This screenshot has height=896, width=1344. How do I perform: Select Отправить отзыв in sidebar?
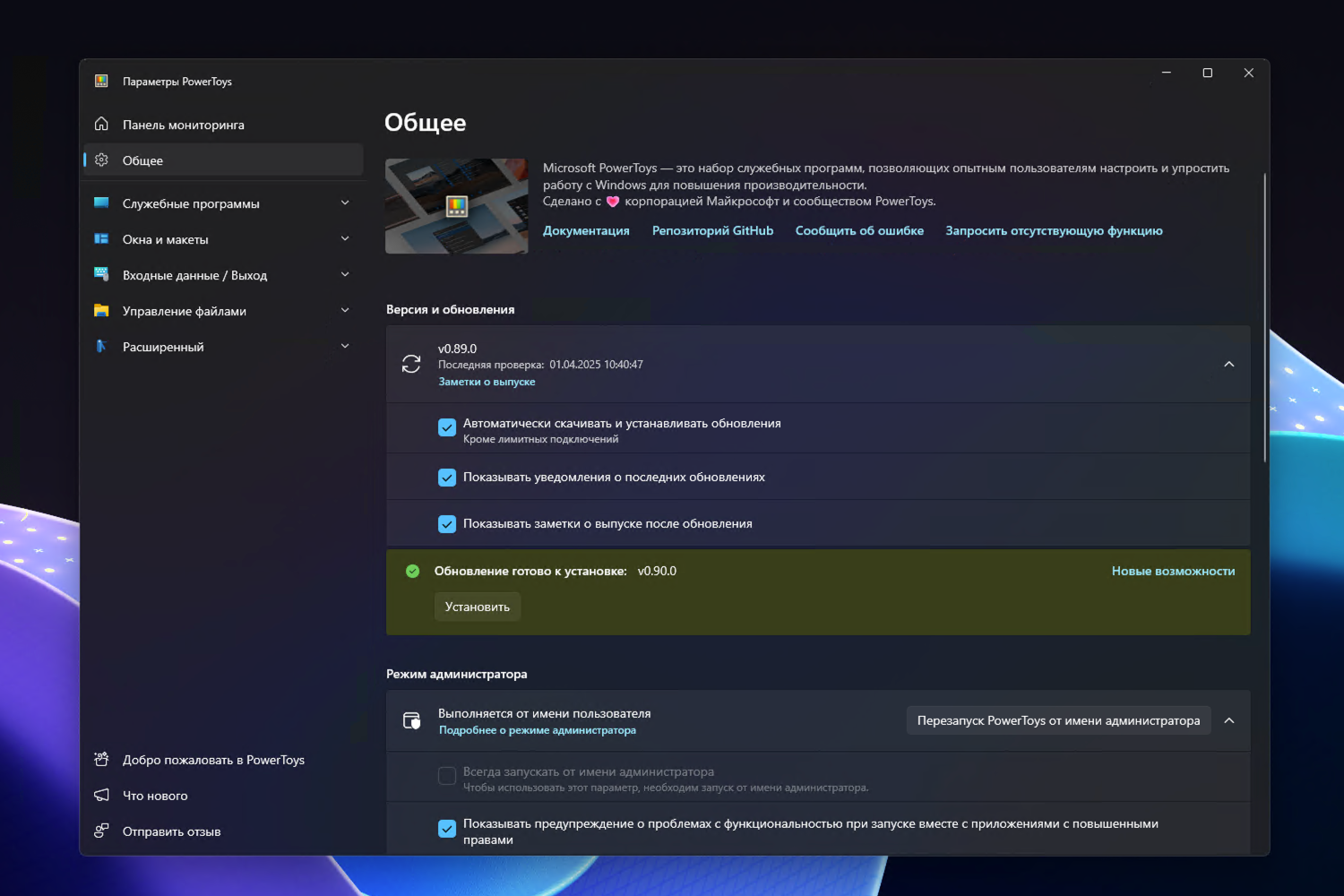point(223,831)
